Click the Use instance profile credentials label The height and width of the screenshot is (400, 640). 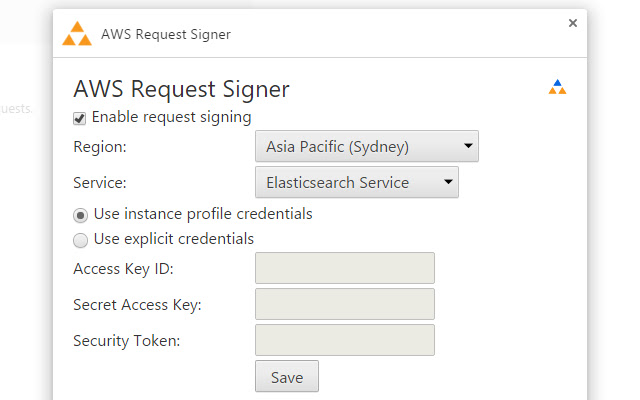click(x=203, y=214)
